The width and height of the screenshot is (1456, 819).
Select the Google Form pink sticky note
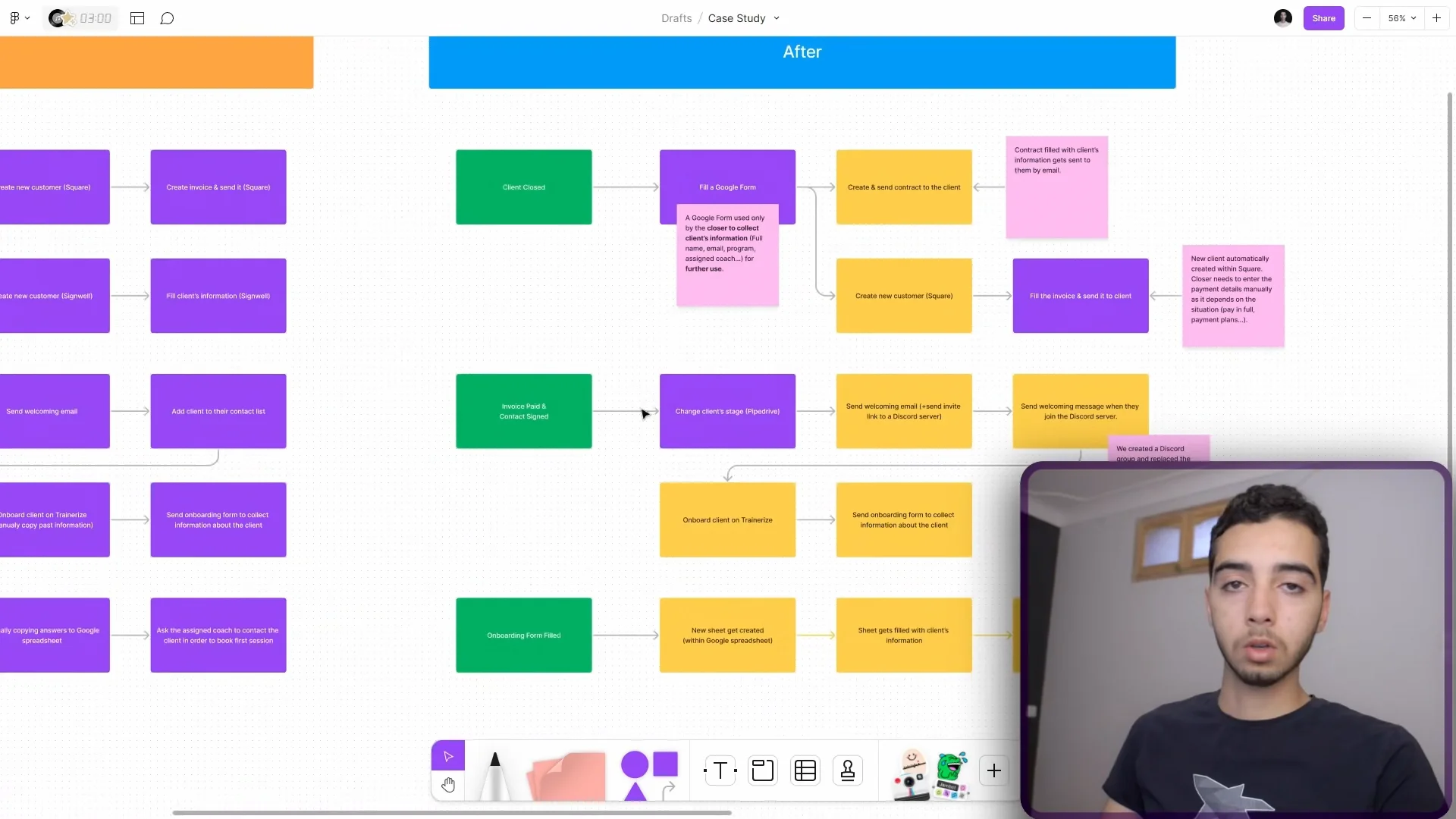(727, 256)
